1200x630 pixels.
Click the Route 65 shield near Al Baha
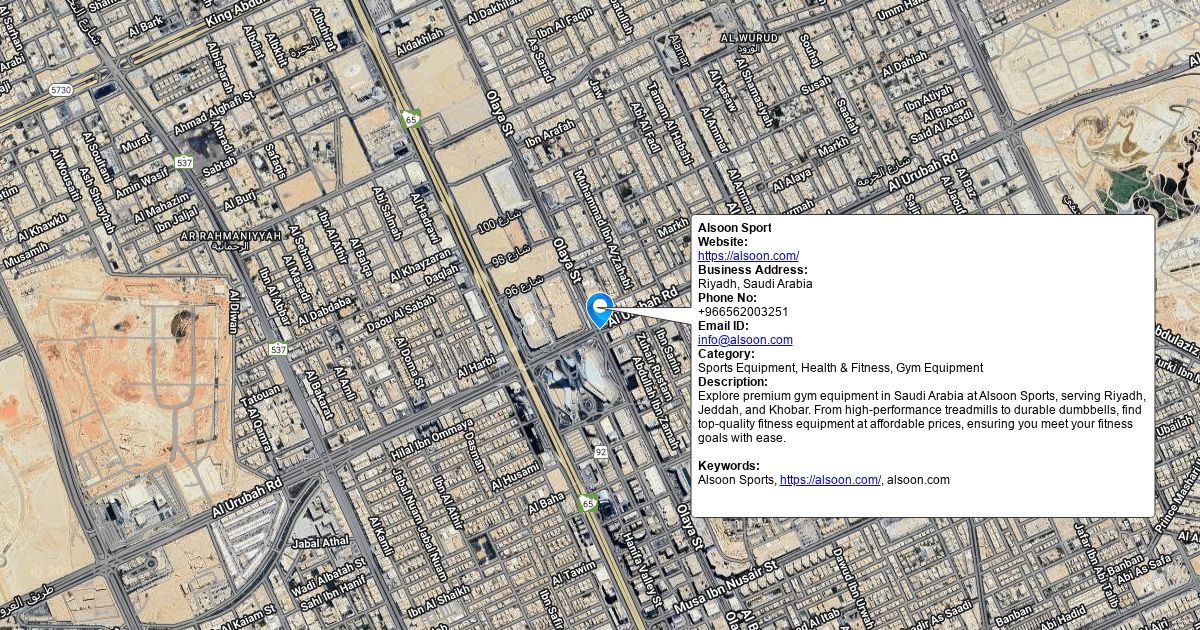point(589,504)
